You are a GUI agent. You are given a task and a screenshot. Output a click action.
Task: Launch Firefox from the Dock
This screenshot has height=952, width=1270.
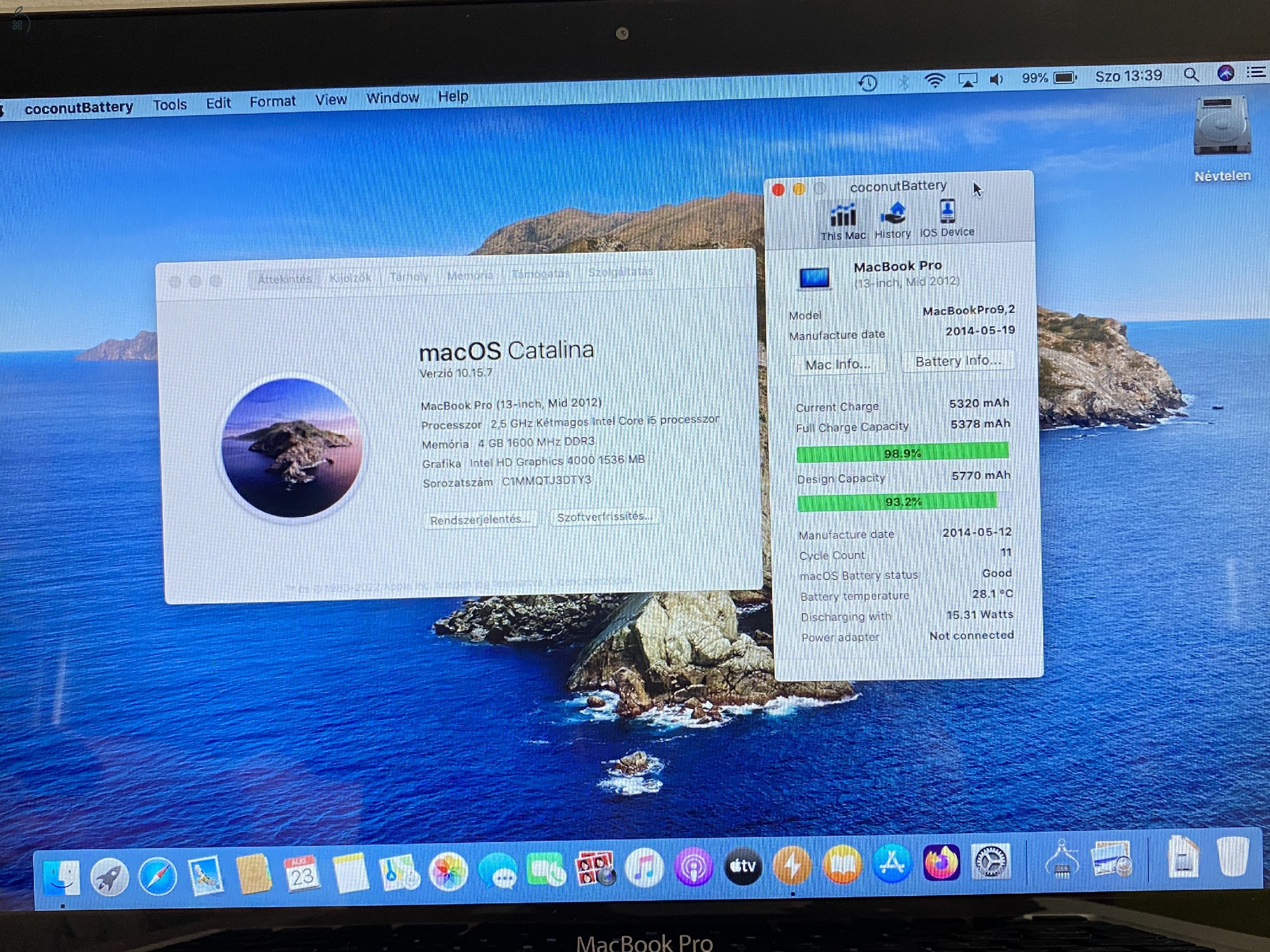coord(941,862)
